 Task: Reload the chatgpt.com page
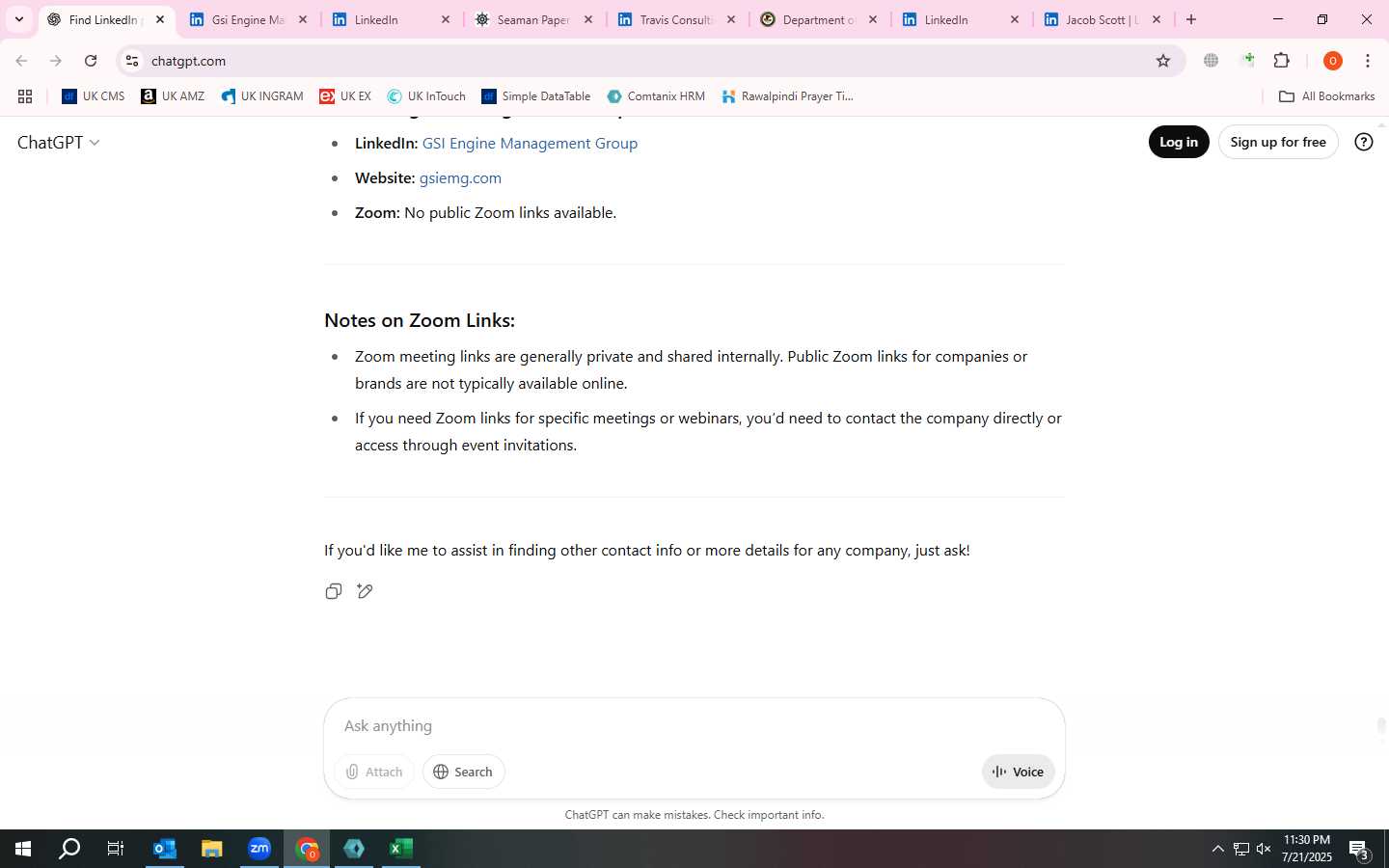pos(91,61)
